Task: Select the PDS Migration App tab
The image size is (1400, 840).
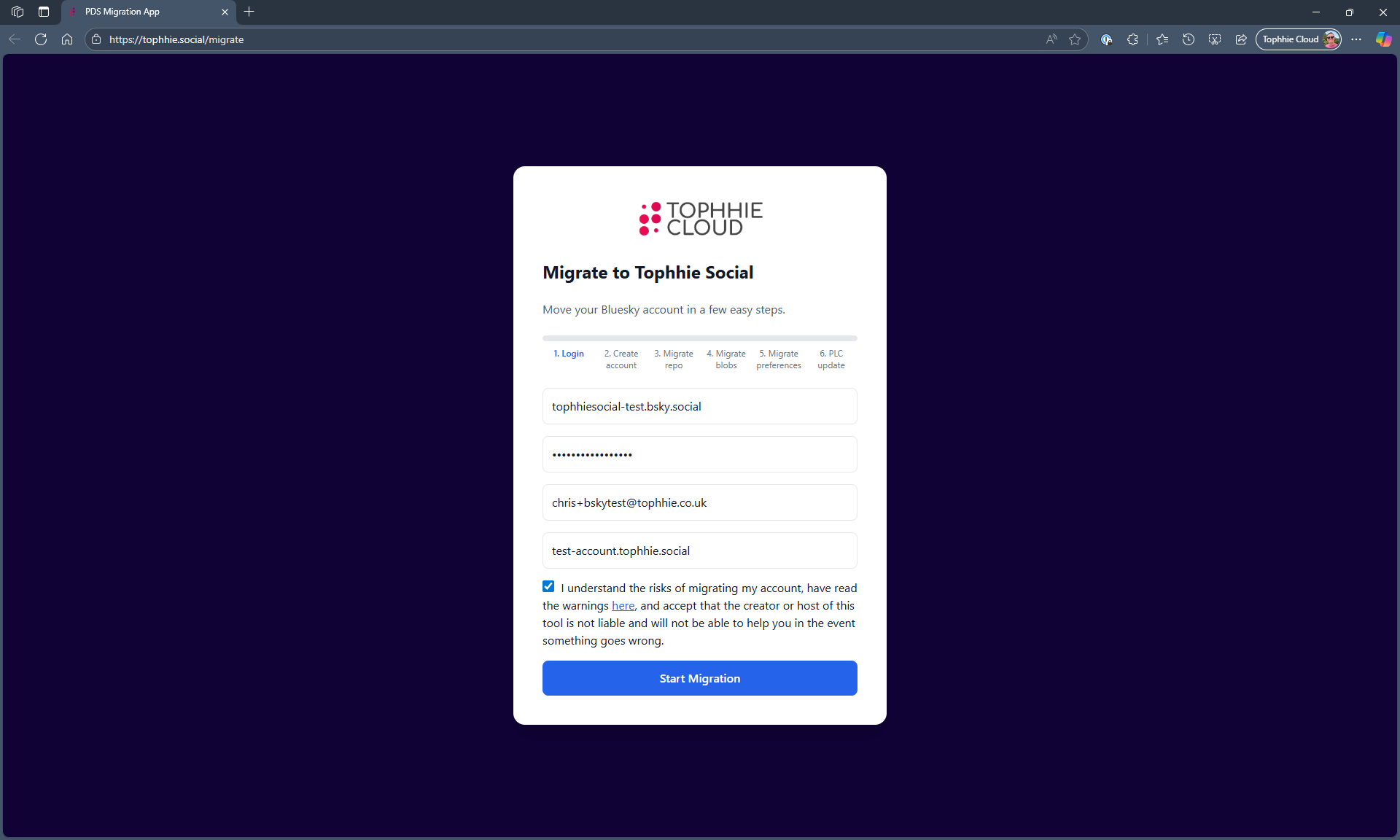Action: click(148, 12)
